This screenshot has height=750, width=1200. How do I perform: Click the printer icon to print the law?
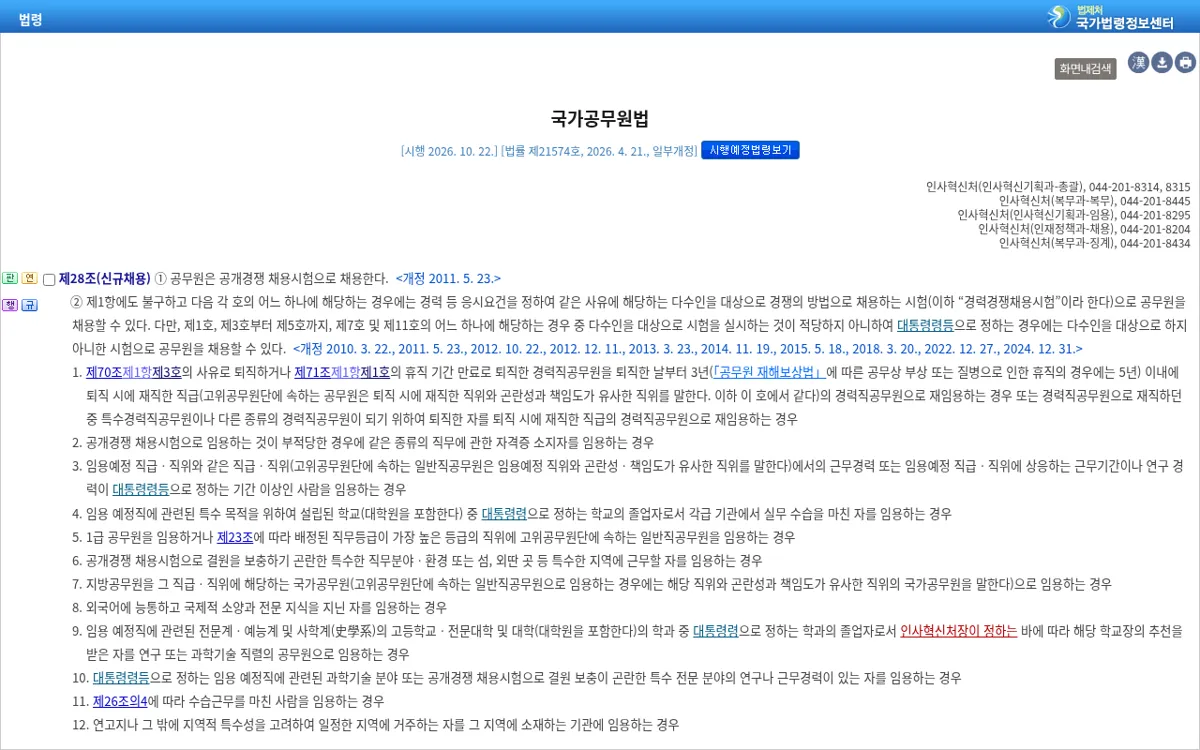pyautogui.click(x=1186, y=63)
